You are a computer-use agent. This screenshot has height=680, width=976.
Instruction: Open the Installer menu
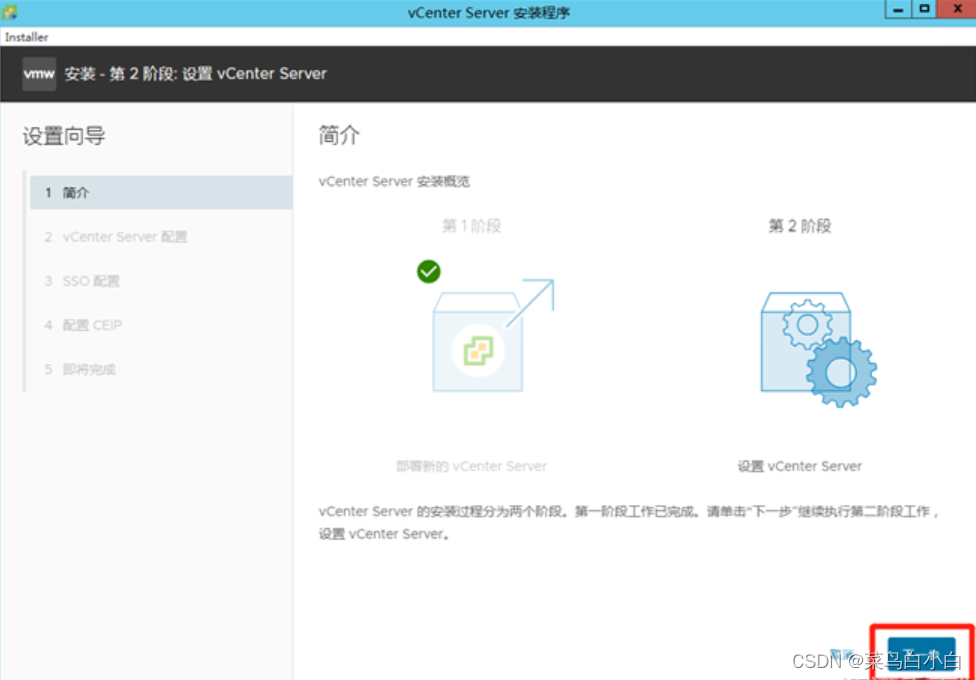click(27, 37)
